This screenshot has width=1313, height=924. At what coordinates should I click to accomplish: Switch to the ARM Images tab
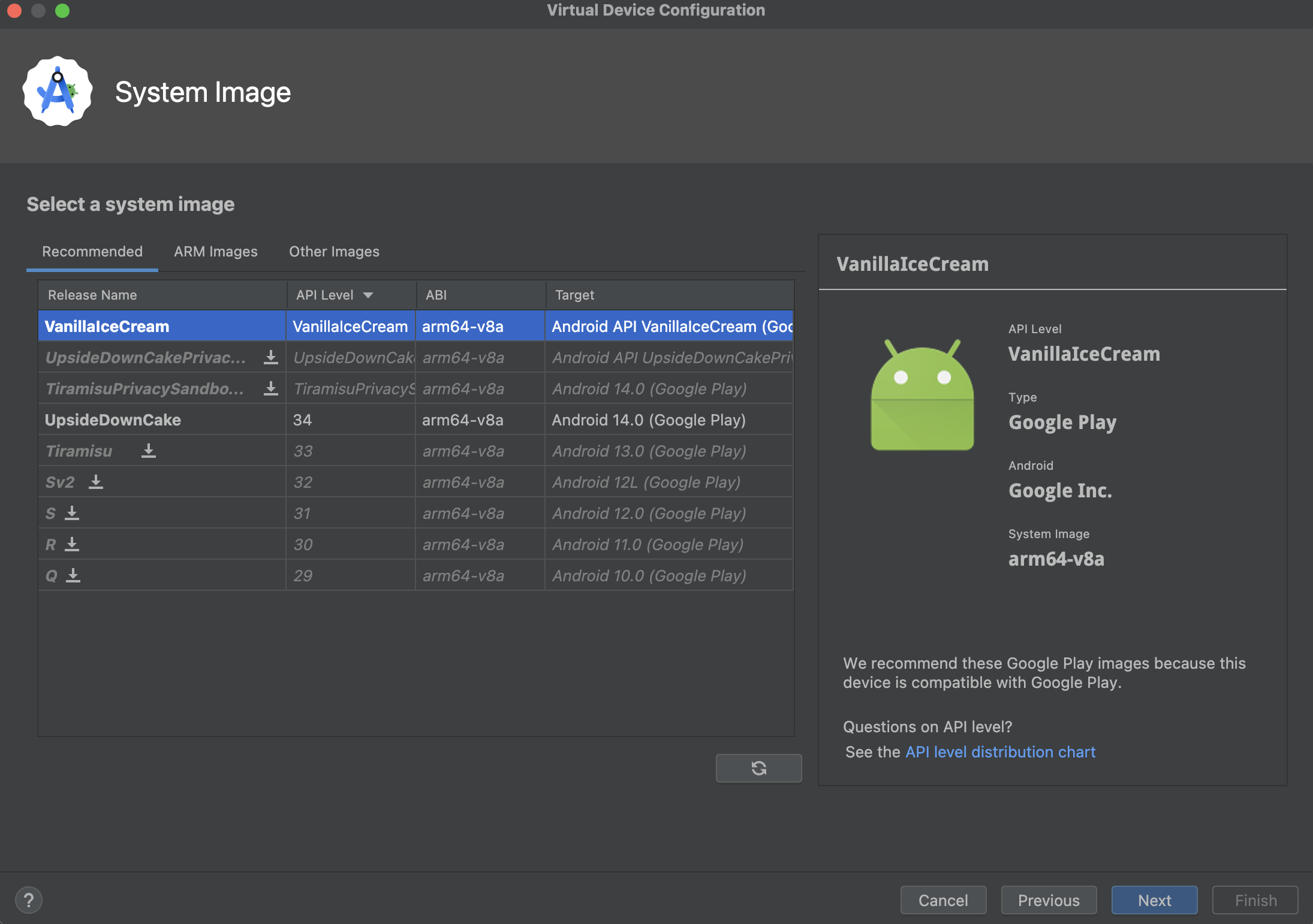(215, 251)
